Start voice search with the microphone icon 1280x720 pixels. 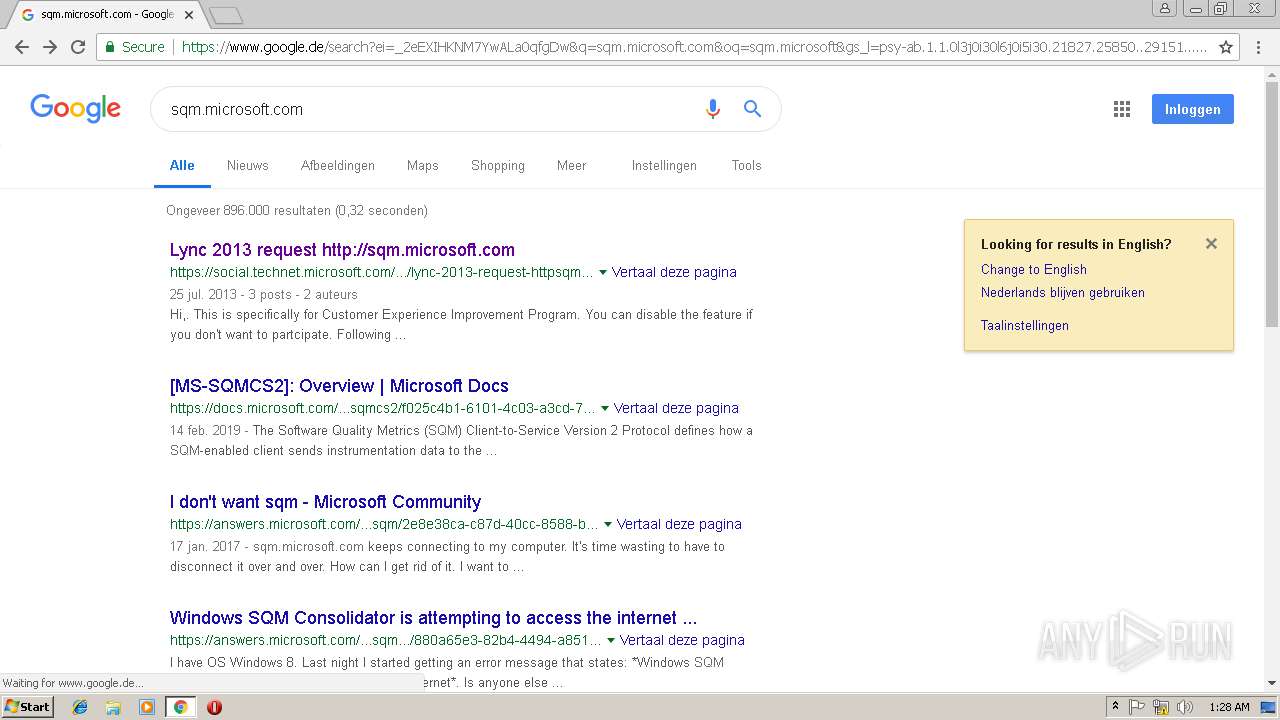(x=712, y=109)
